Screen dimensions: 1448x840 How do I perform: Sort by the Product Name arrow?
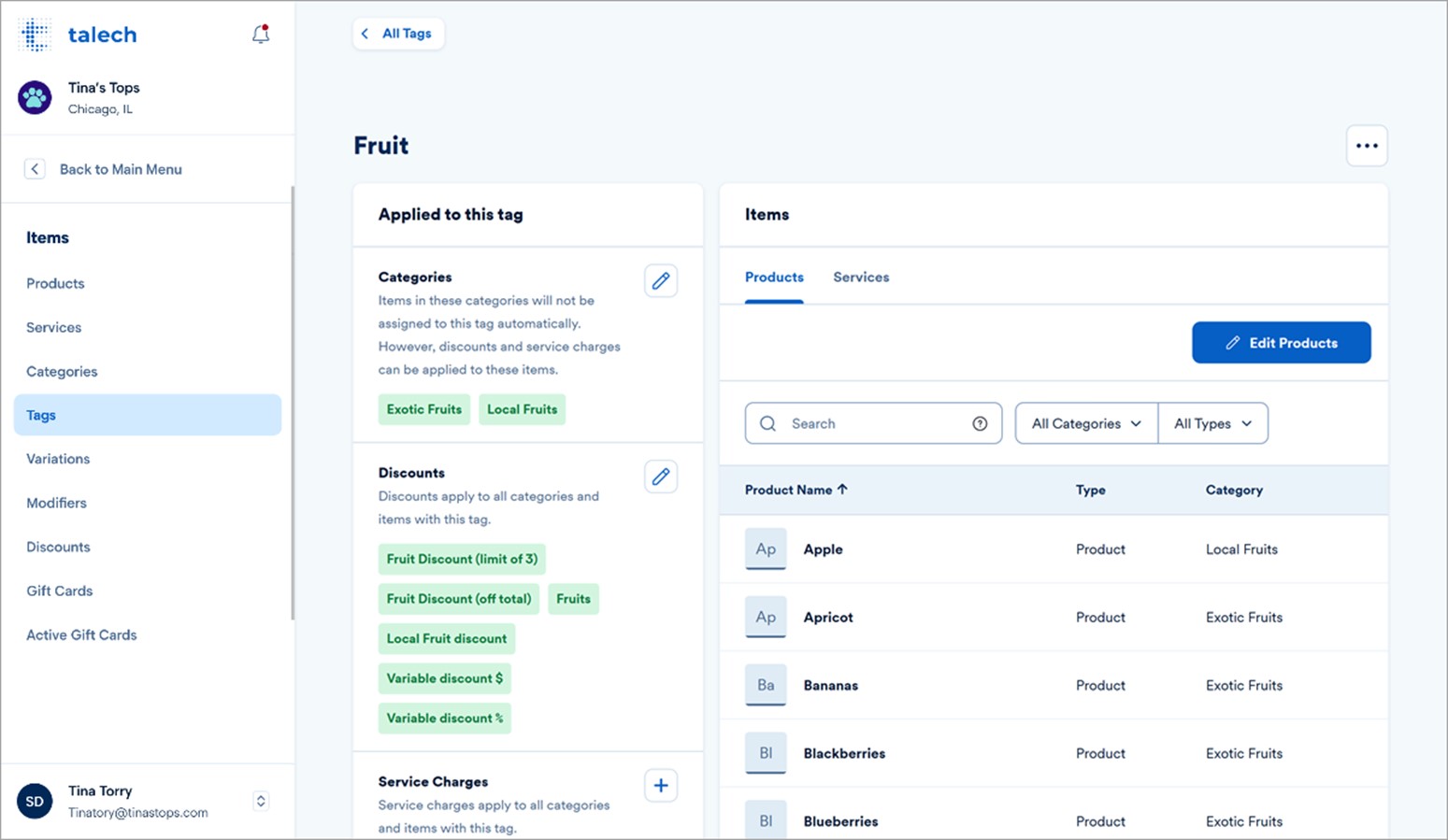[x=842, y=490]
